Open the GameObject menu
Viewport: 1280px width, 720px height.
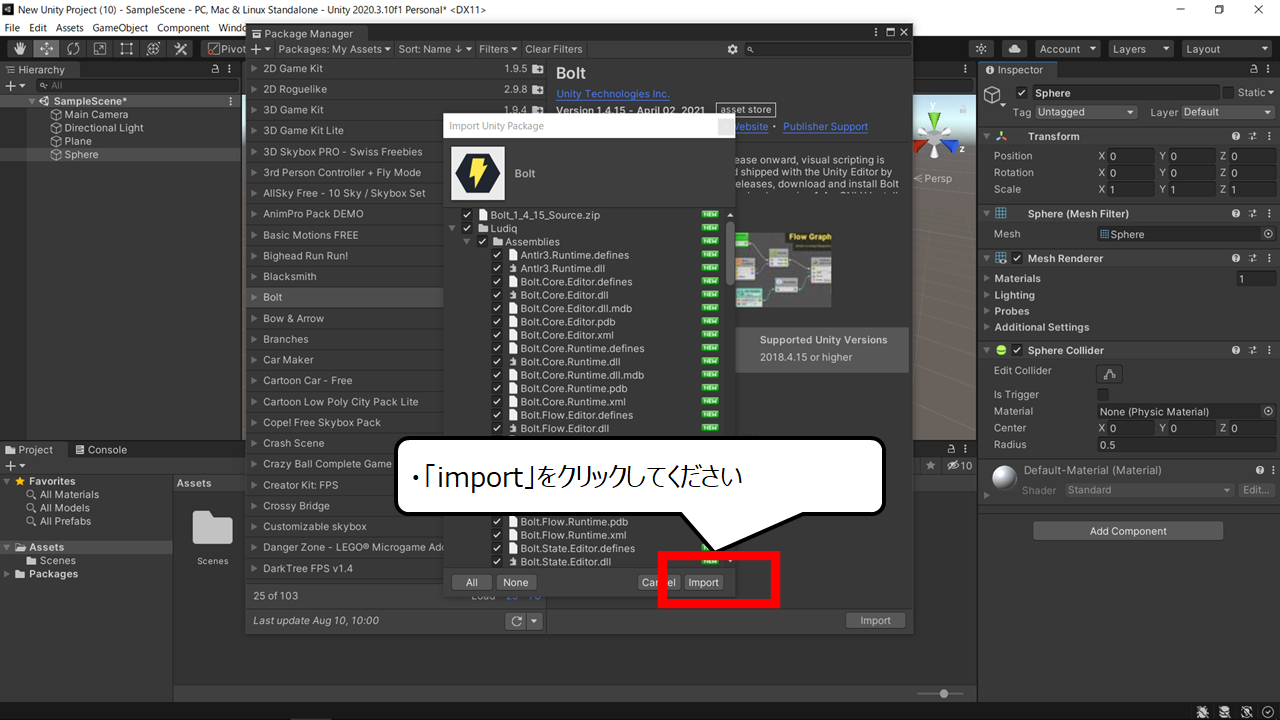coord(120,28)
